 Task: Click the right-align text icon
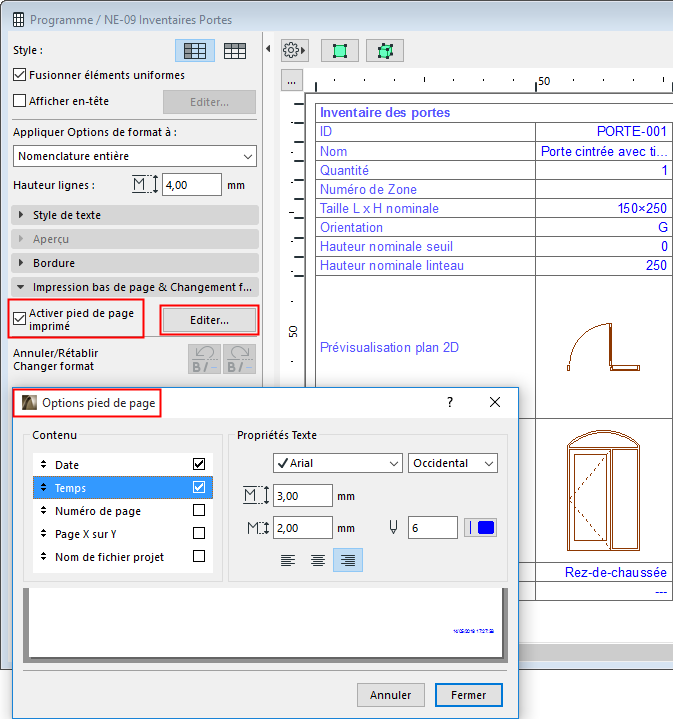pos(348,560)
